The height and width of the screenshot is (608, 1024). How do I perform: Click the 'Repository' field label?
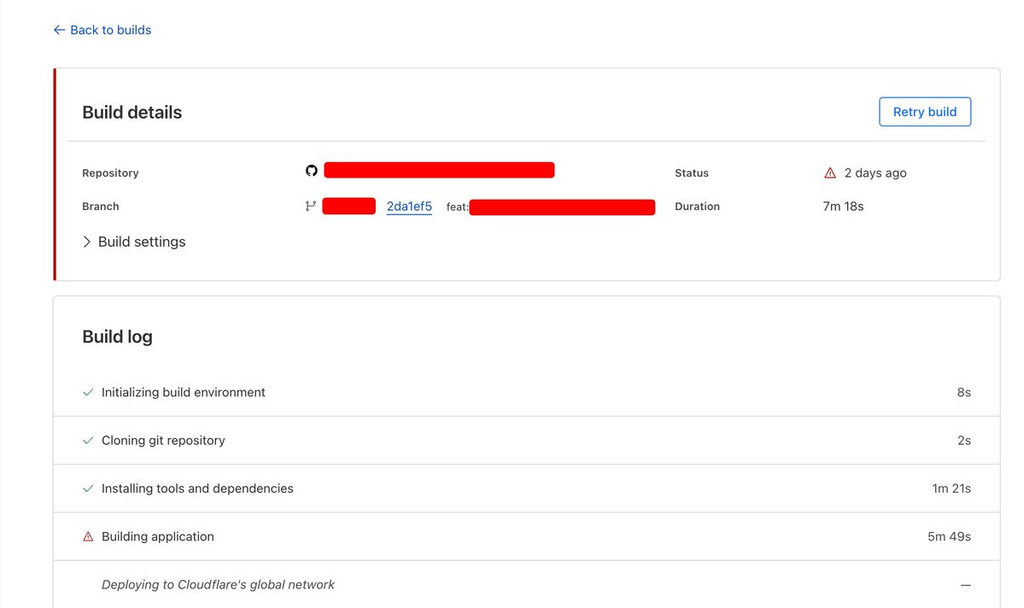[110, 173]
